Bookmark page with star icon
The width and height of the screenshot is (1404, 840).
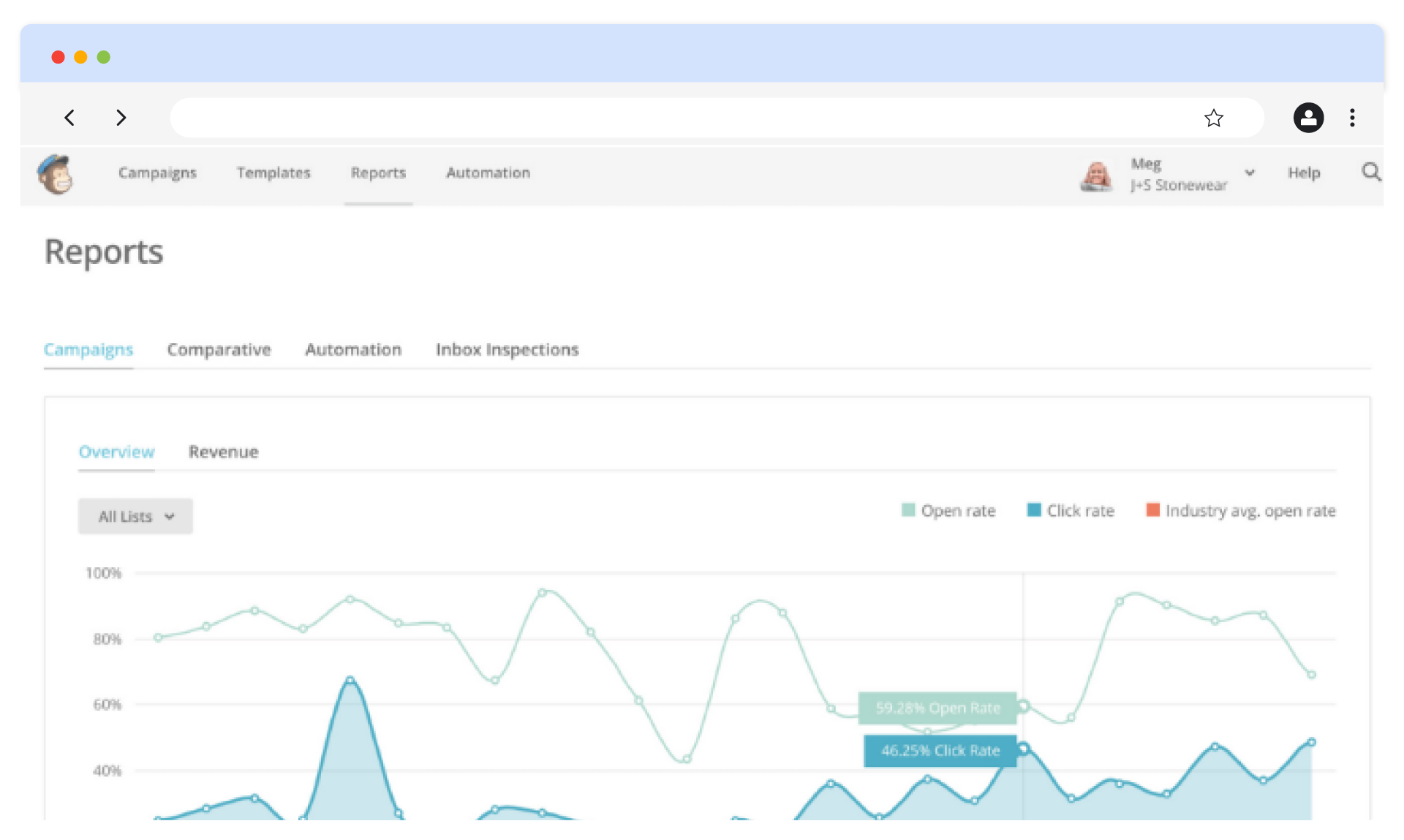1213,118
